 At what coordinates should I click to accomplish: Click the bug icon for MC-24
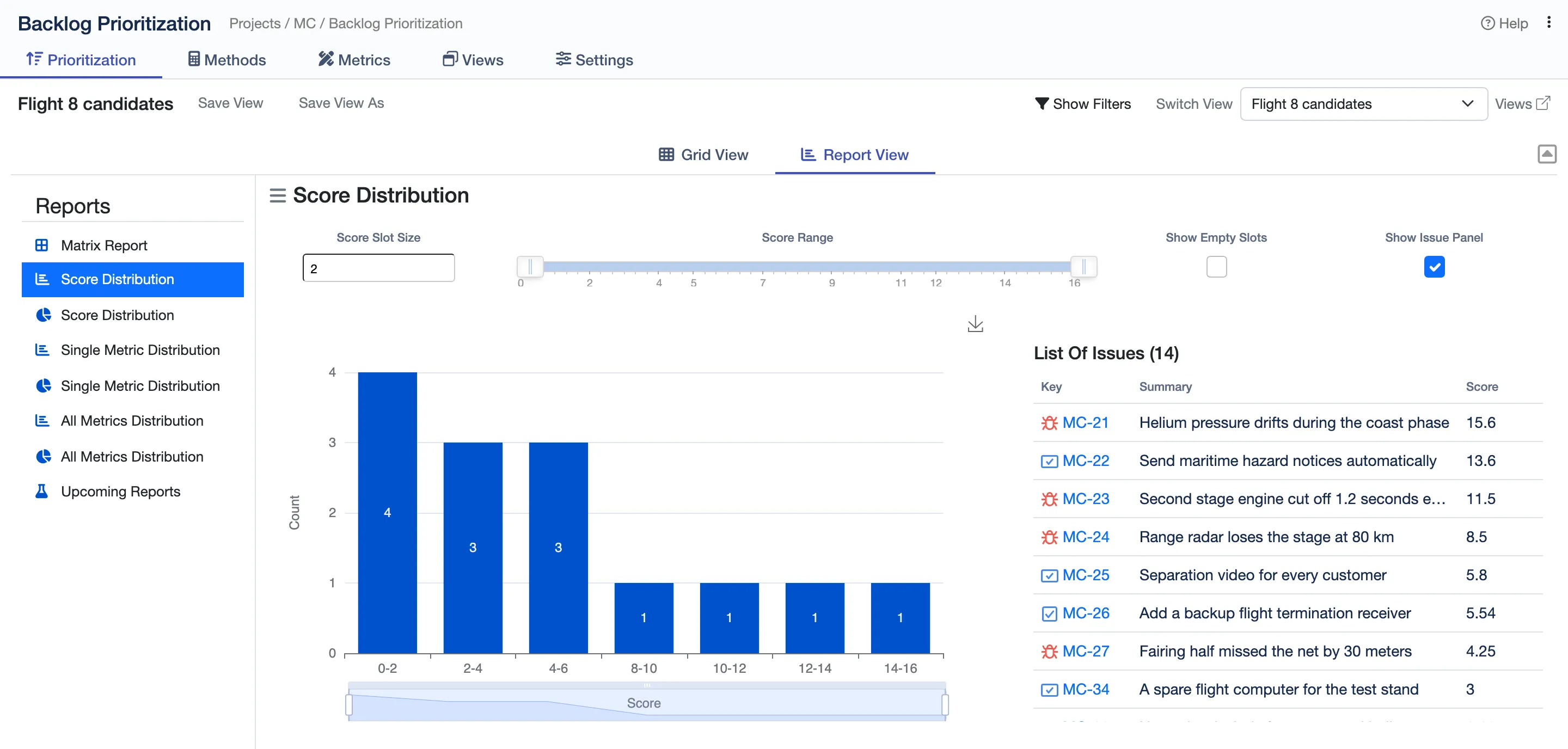[1049, 537]
